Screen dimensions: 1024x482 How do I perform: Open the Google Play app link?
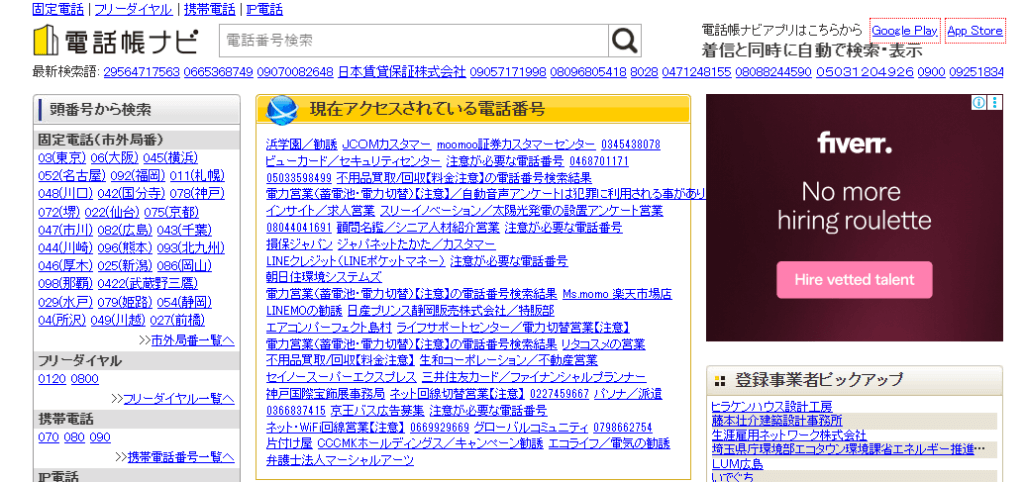[904, 31]
